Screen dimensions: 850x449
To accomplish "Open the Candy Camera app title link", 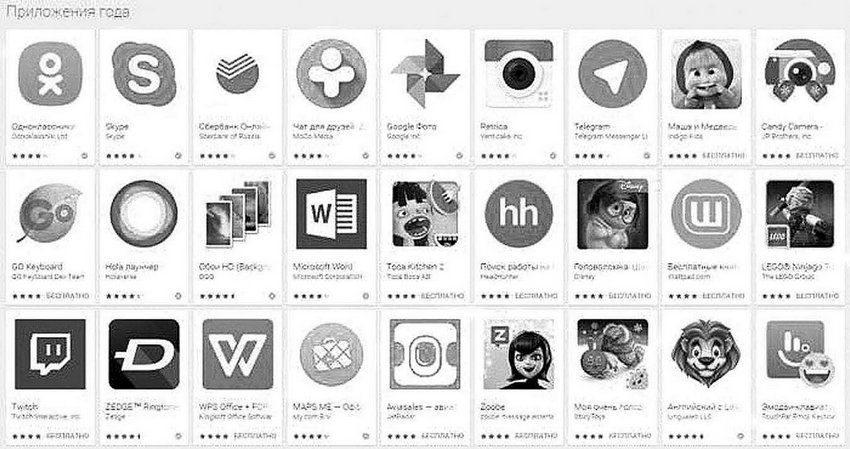I will 792,126.
